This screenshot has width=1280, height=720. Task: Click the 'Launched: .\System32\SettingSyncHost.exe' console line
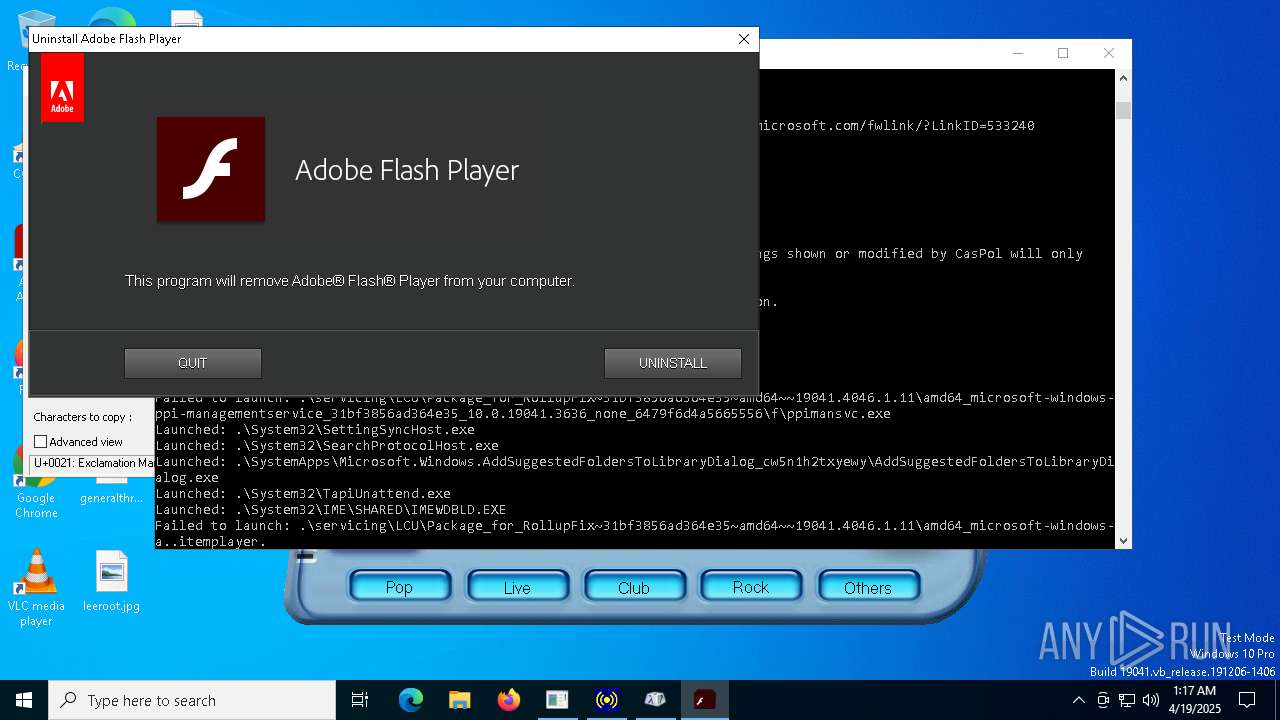coord(315,429)
